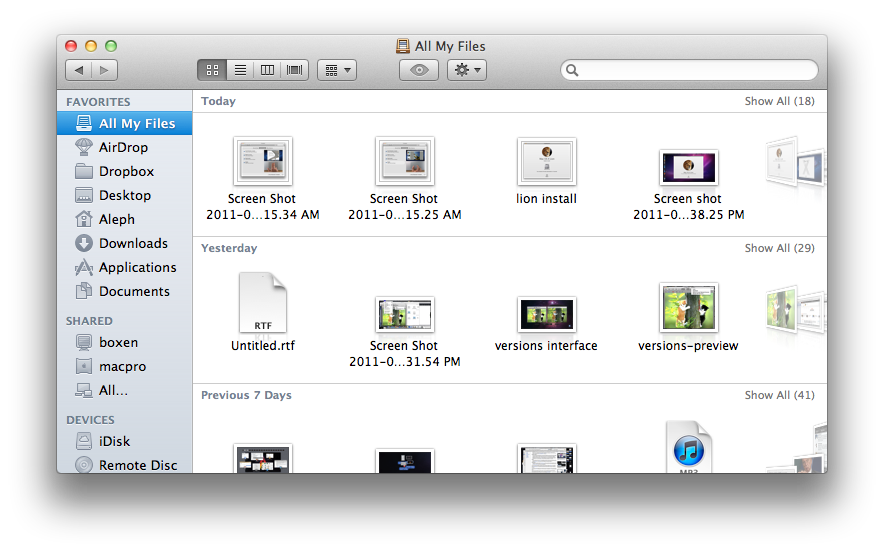Select the macpro shared computer
The width and height of the screenshot is (884, 552).
125,366
